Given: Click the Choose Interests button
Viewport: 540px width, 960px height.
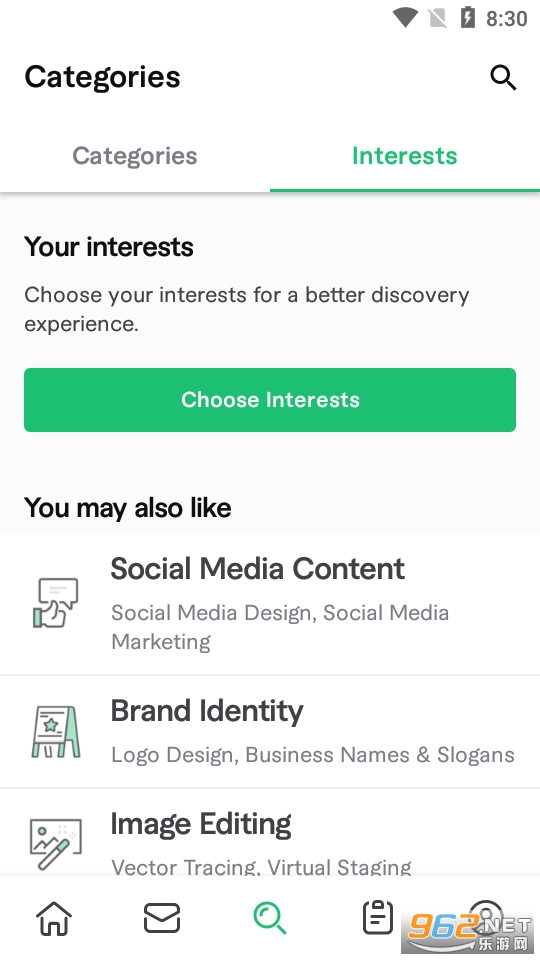Looking at the screenshot, I should [x=270, y=400].
